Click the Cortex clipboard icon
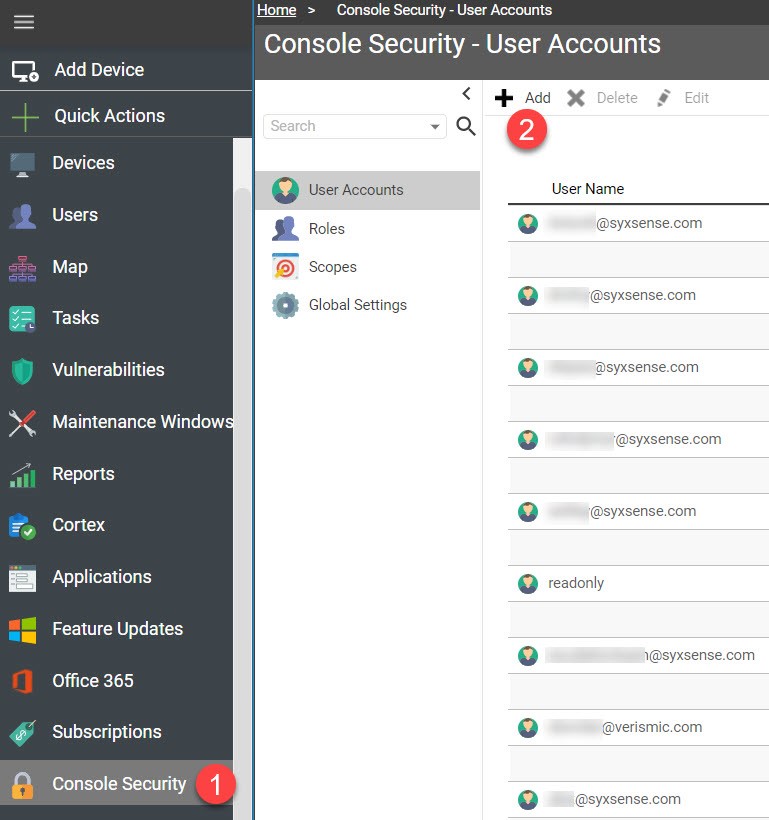The width and height of the screenshot is (769, 820). (22, 526)
